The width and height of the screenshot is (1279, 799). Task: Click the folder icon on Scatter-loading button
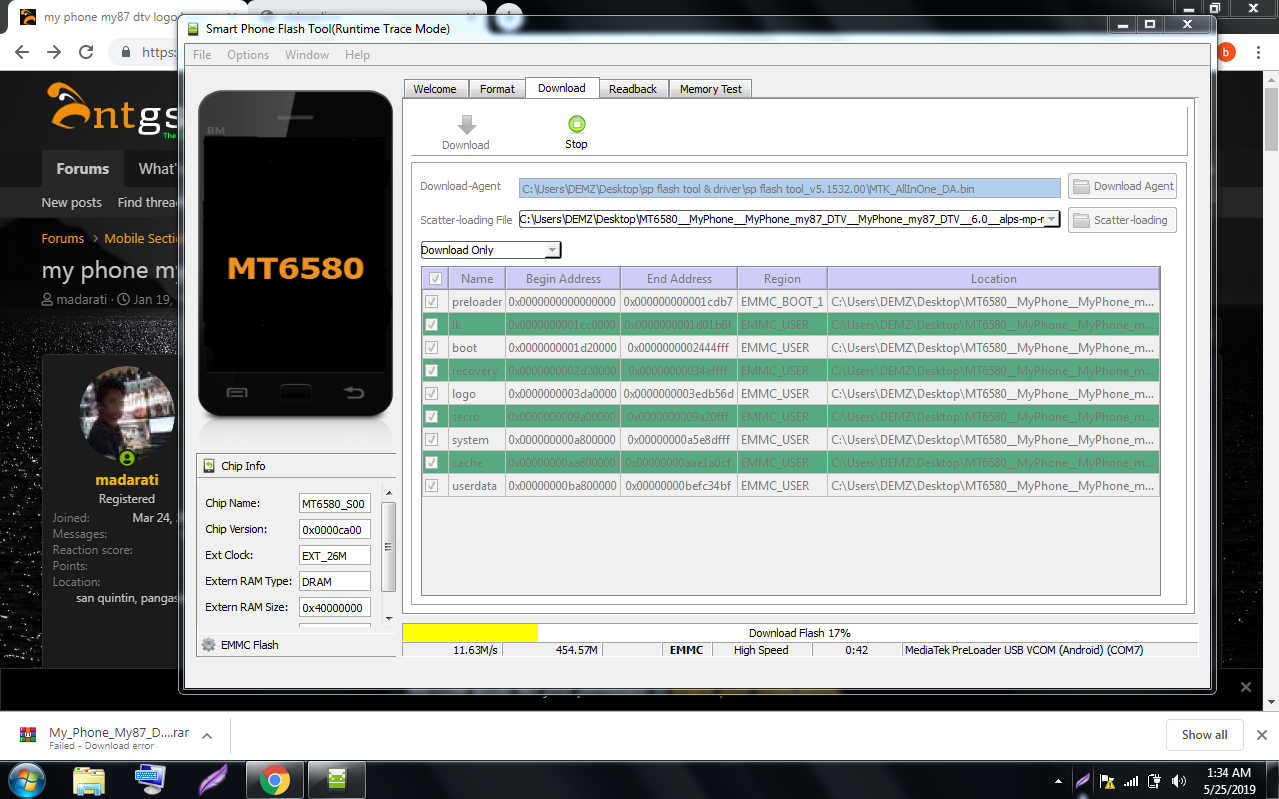[x=1081, y=220]
